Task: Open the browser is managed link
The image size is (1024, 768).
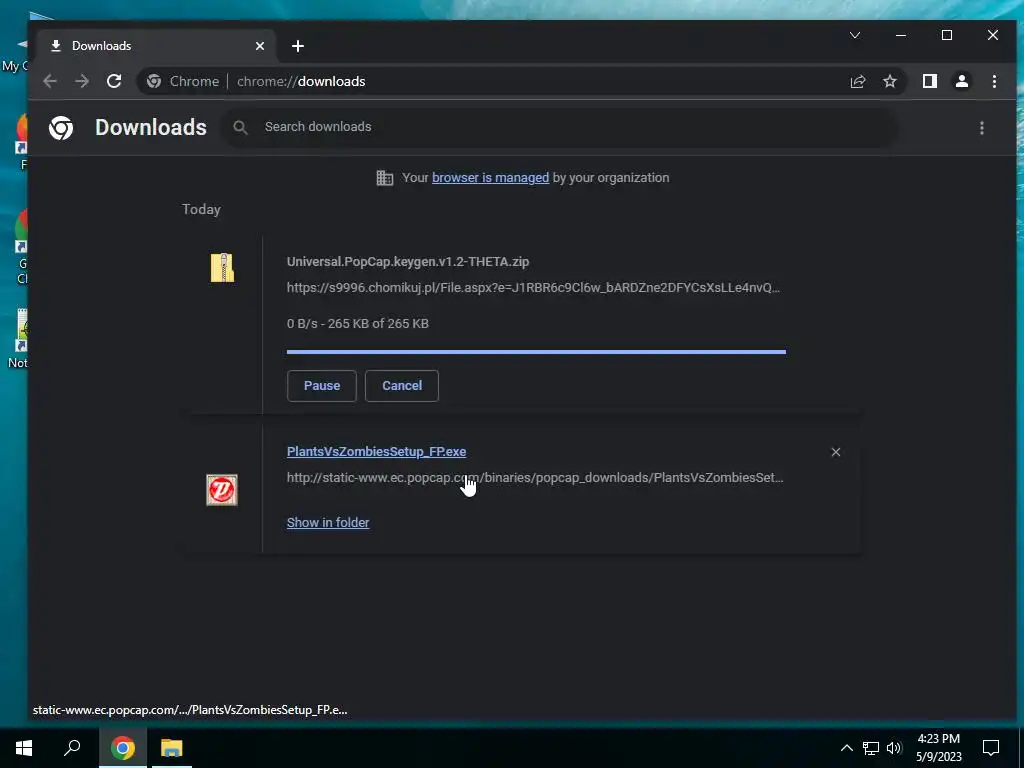Action: click(490, 178)
